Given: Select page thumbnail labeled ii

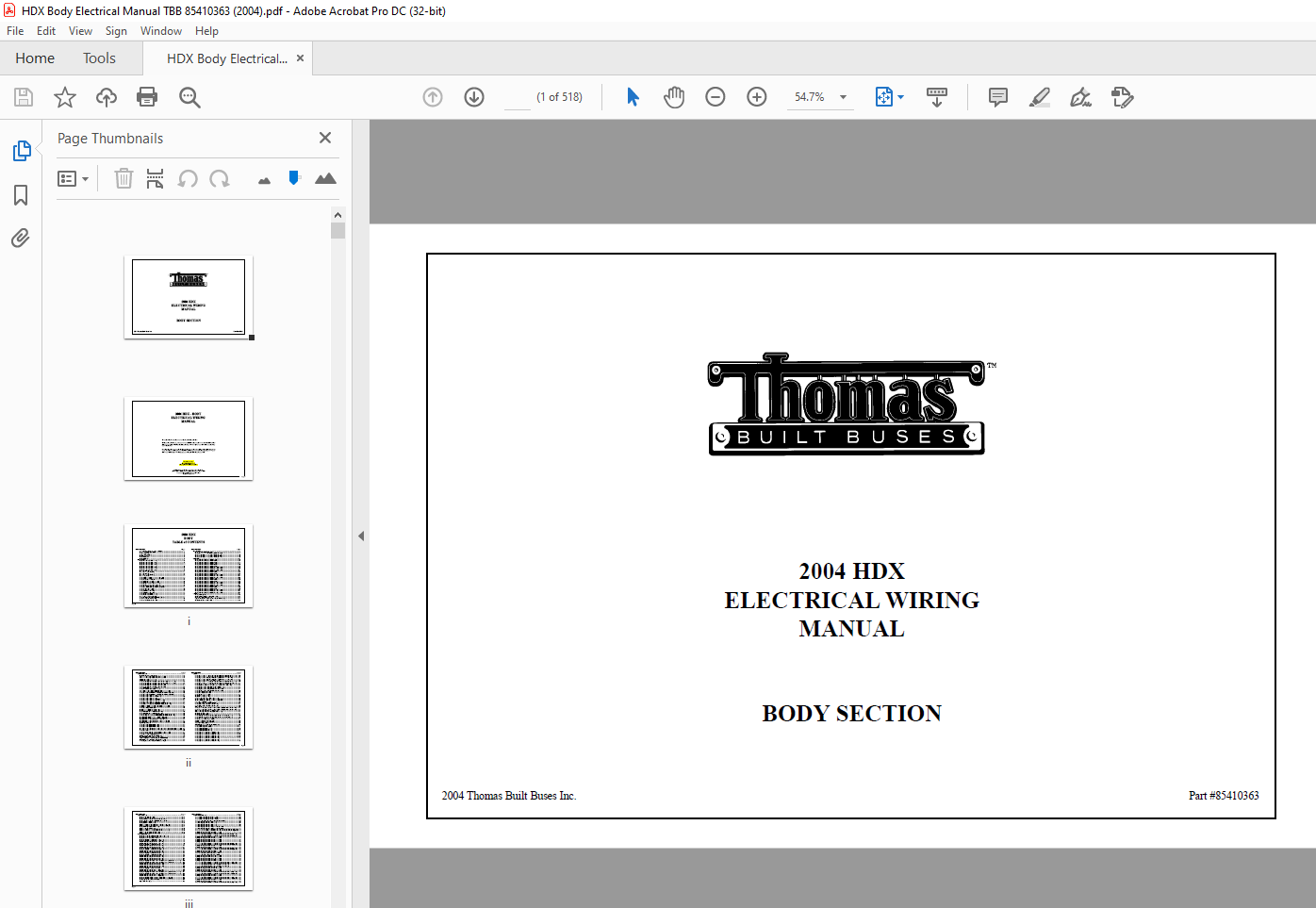Looking at the screenshot, I should pyautogui.click(x=189, y=707).
